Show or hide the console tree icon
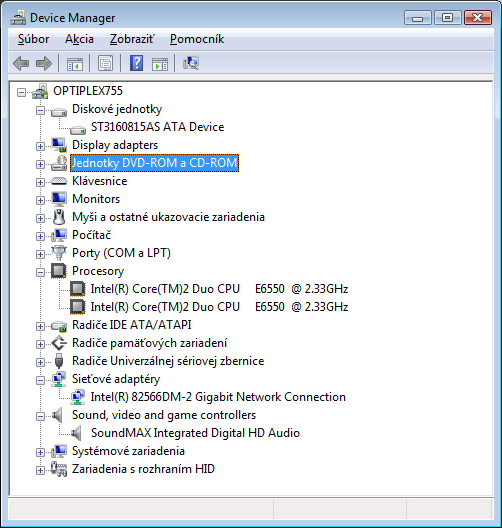Viewport: 502px width, 528px height. click(75, 63)
